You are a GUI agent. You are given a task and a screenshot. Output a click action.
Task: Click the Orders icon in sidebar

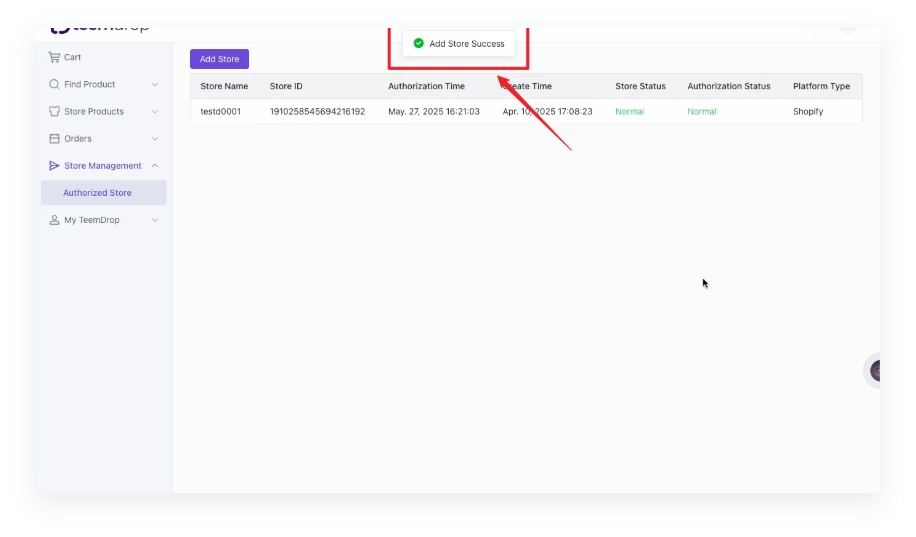pos(54,138)
